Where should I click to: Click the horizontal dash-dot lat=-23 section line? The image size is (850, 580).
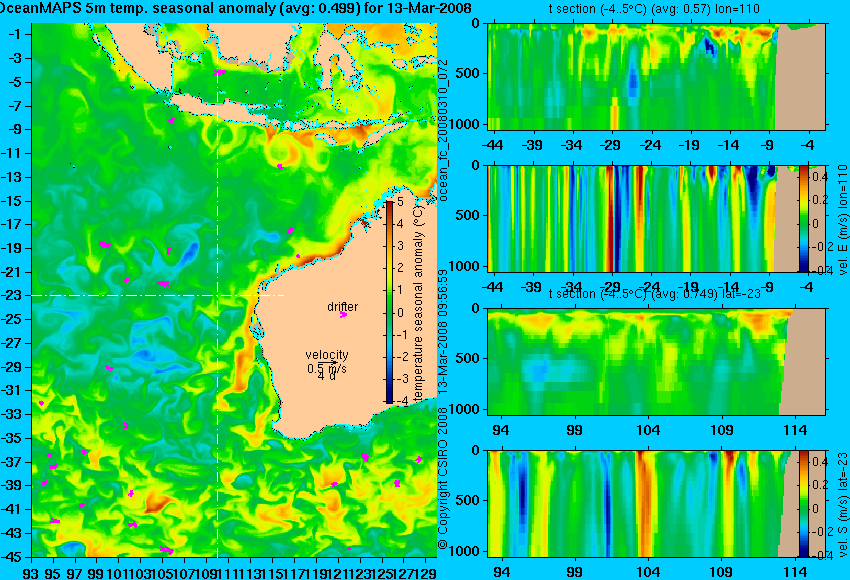[x=158, y=295]
